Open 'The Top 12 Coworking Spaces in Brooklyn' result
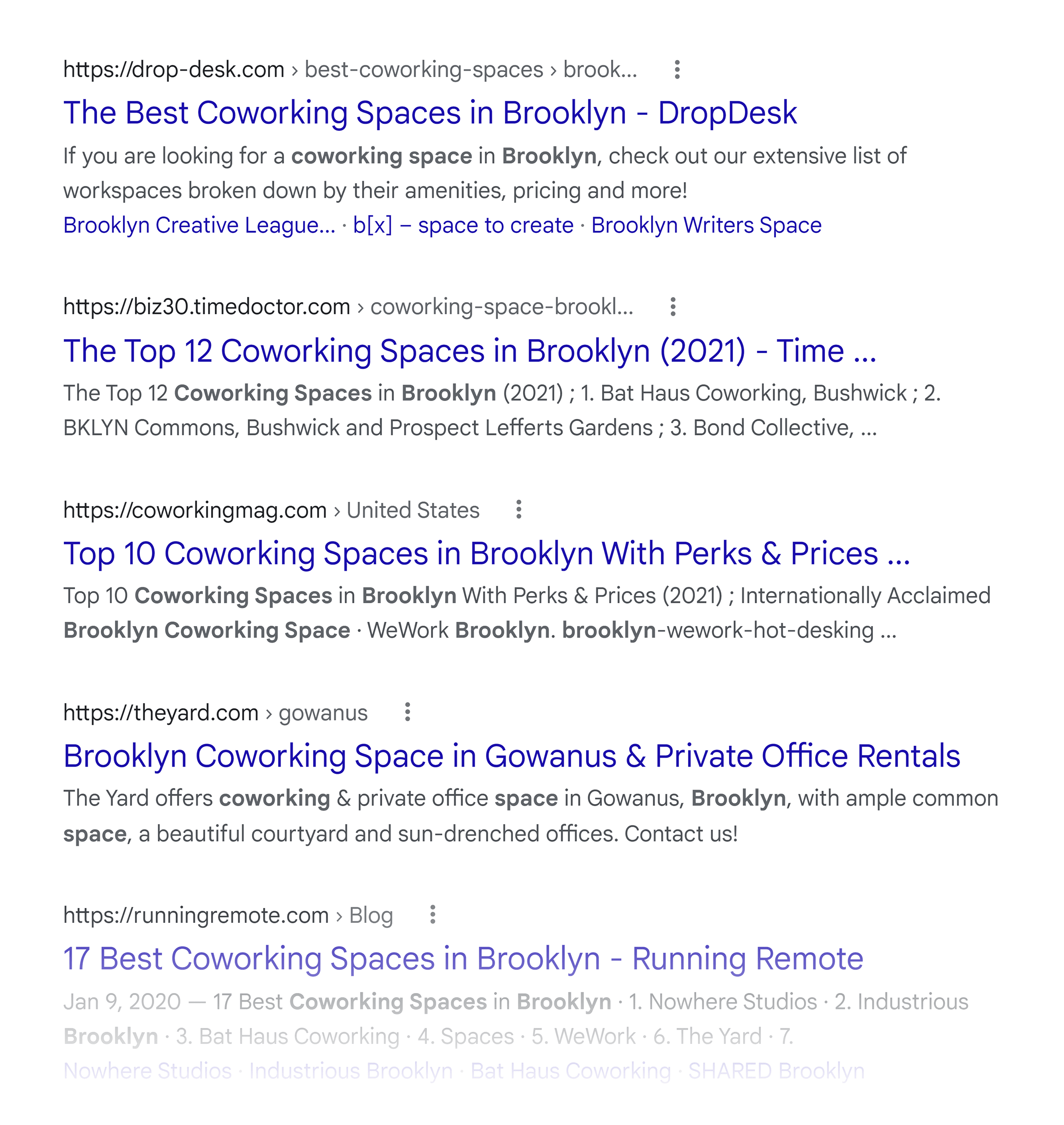The height and width of the screenshot is (1125, 1064). [x=469, y=351]
